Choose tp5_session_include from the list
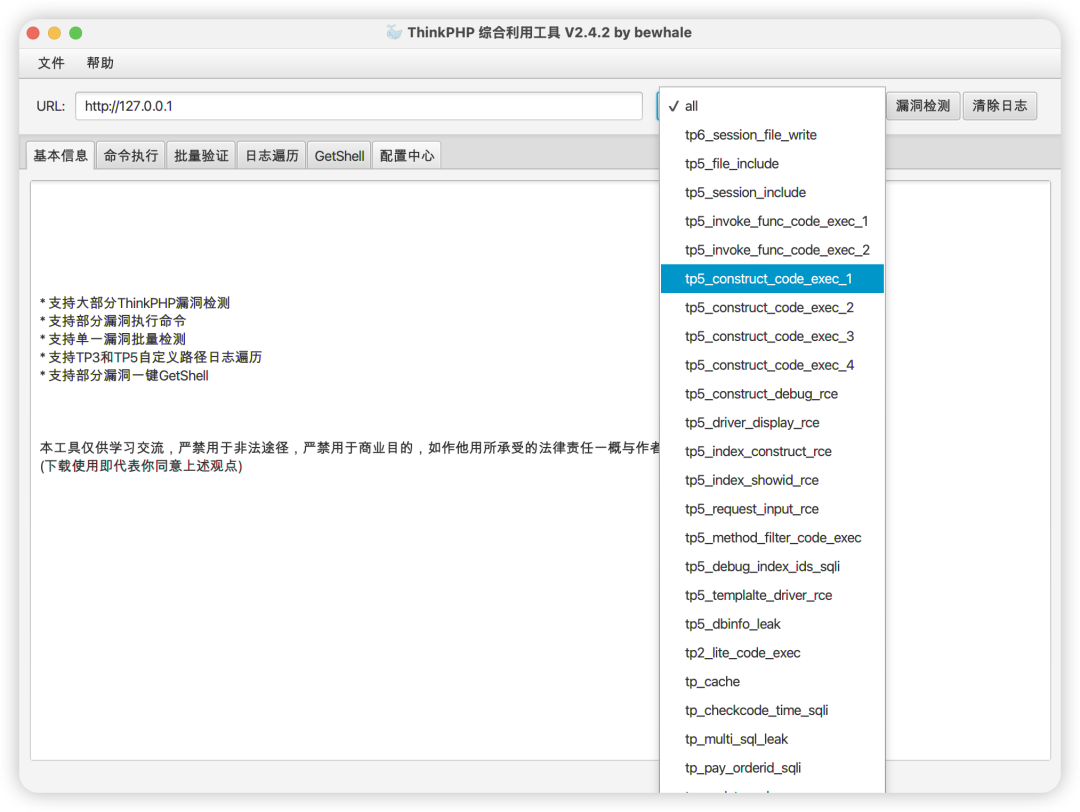This screenshot has height=812, width=1080. tap(772, 193)
